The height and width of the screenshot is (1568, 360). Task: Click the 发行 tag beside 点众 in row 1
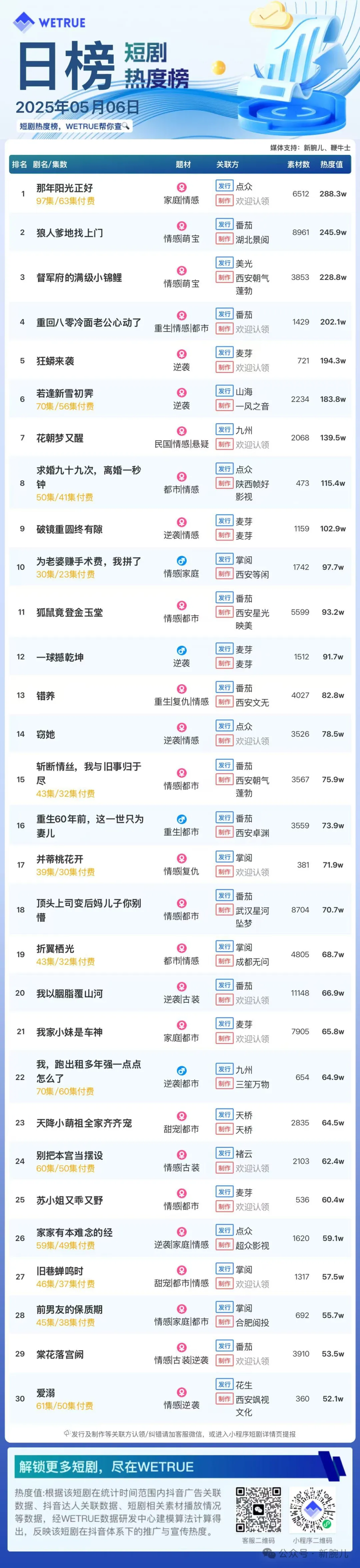coord(225,186)
